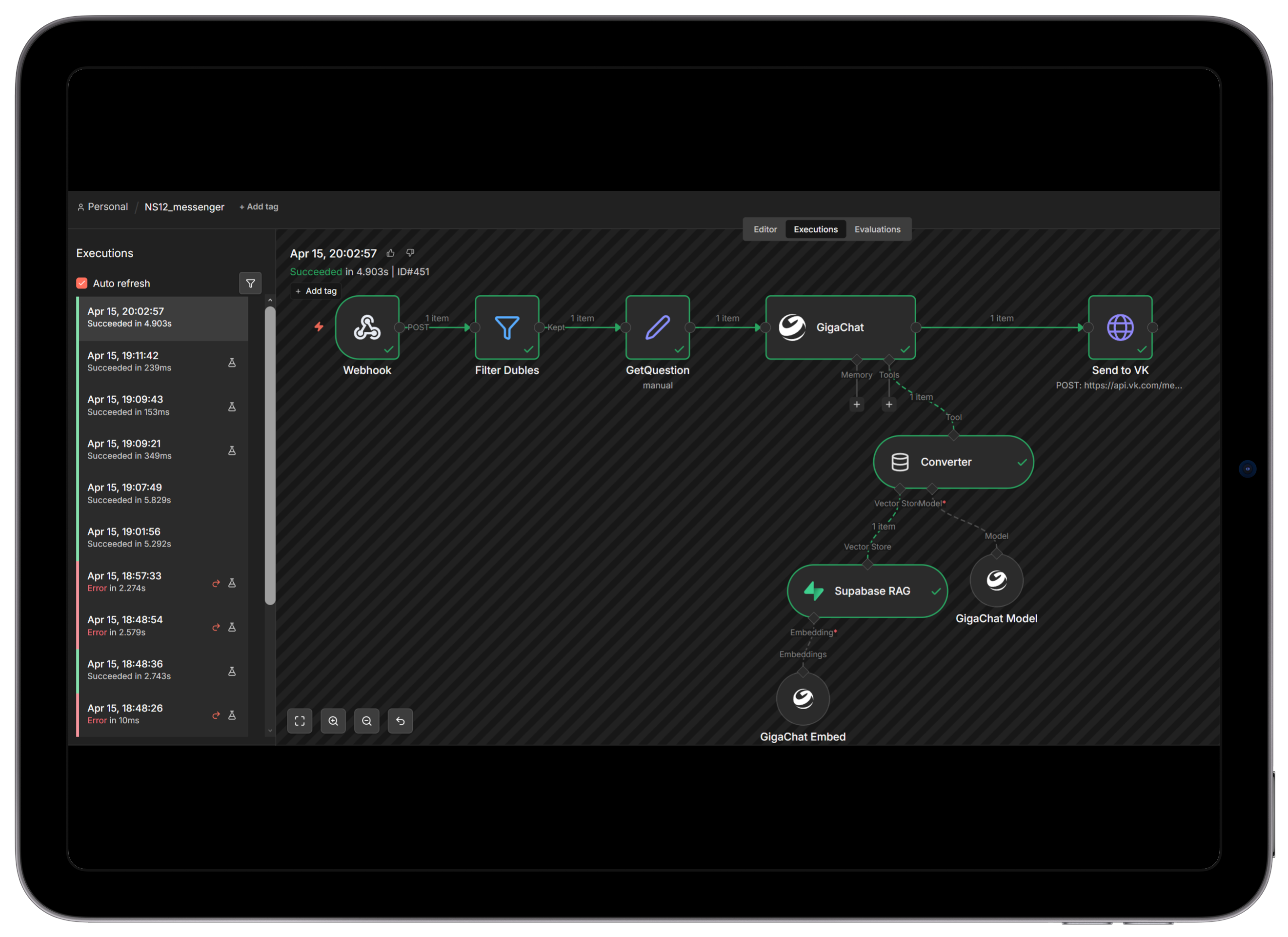1288x937 pixels.
Task: Click the flask icon on 19:11:42 execution
Action: (x=232, y=363)
